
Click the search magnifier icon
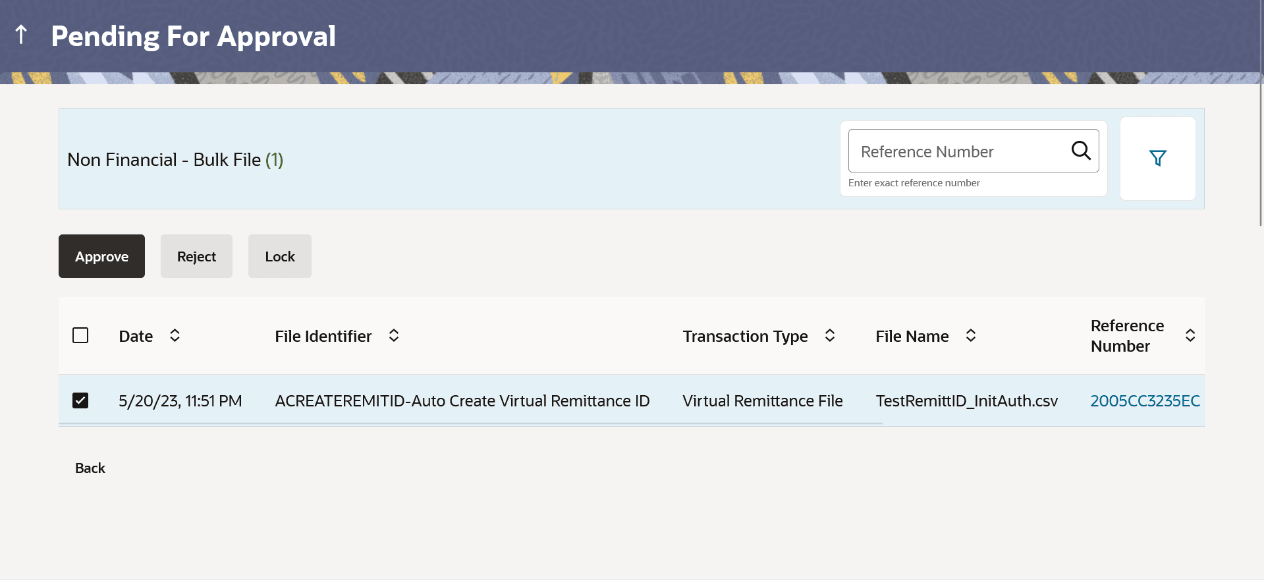tap(1080, 151)
